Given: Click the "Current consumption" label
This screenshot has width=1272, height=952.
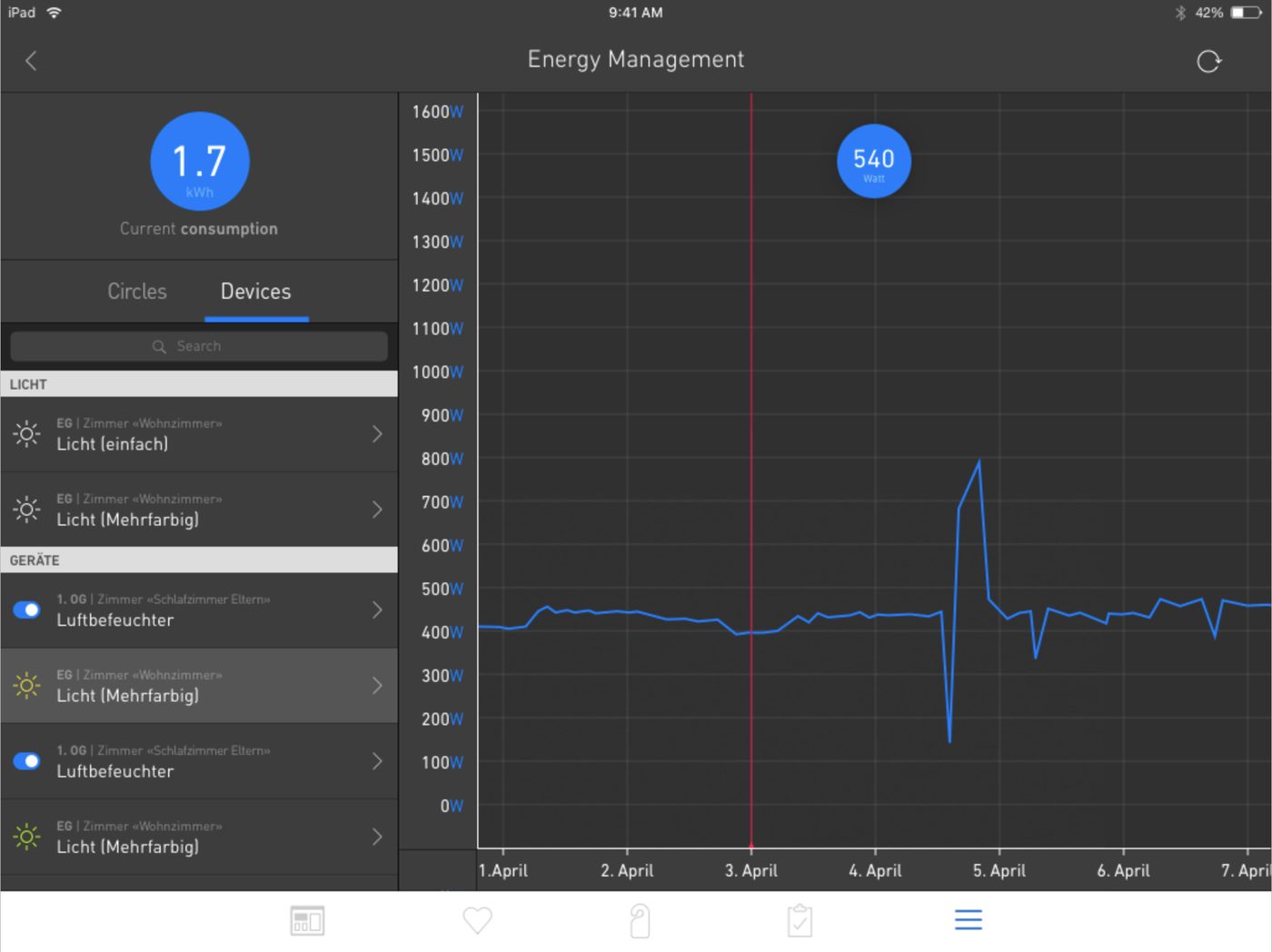Looking at the screenshot, I should 199,229.
